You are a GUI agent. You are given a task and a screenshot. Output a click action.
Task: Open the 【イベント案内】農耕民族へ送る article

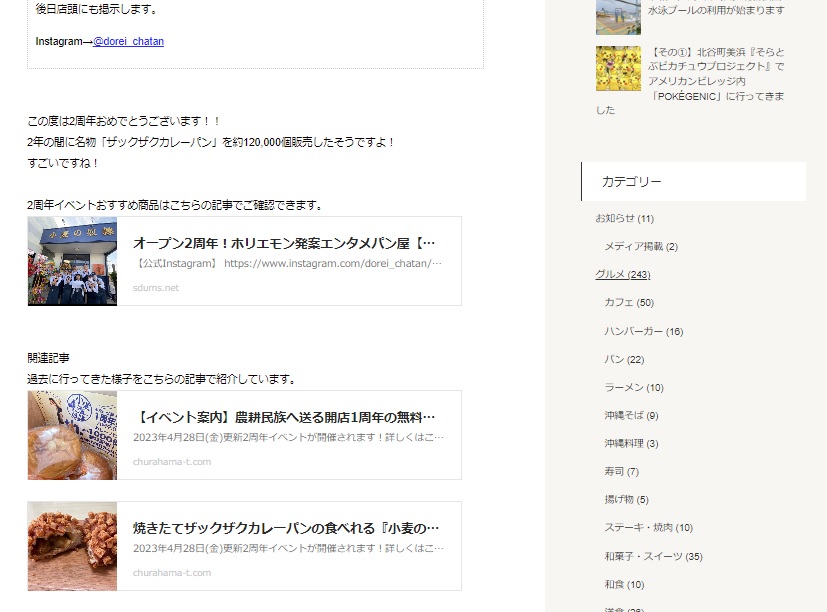point(284,417)
